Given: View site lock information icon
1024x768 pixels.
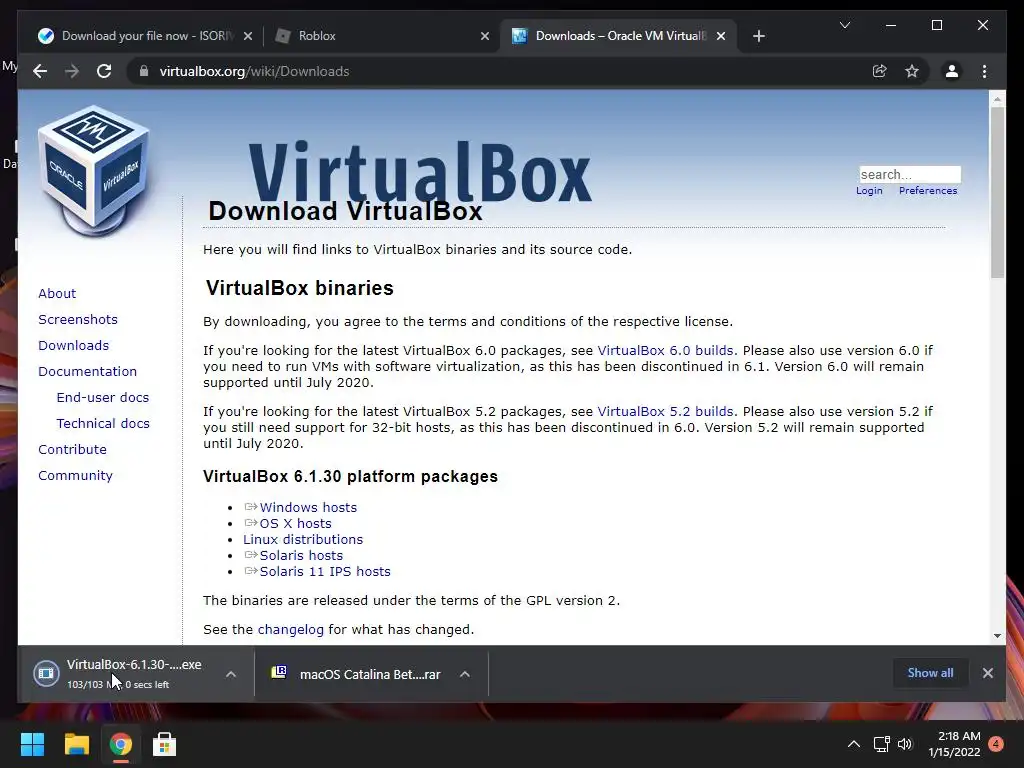Looking at the screenshot, I should (x=144, y=71).
